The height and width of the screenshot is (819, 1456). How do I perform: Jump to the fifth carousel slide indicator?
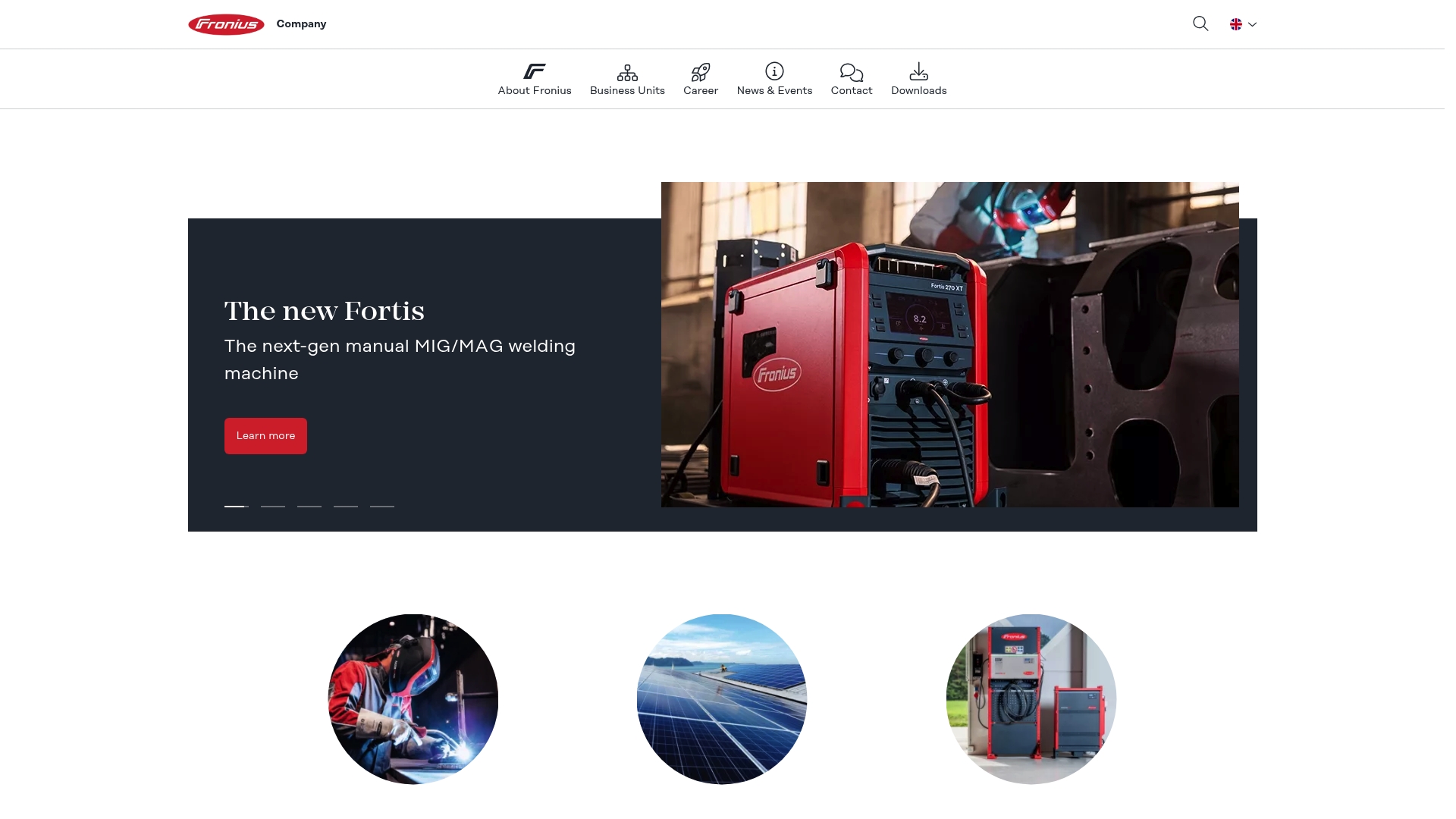(382, 506)
